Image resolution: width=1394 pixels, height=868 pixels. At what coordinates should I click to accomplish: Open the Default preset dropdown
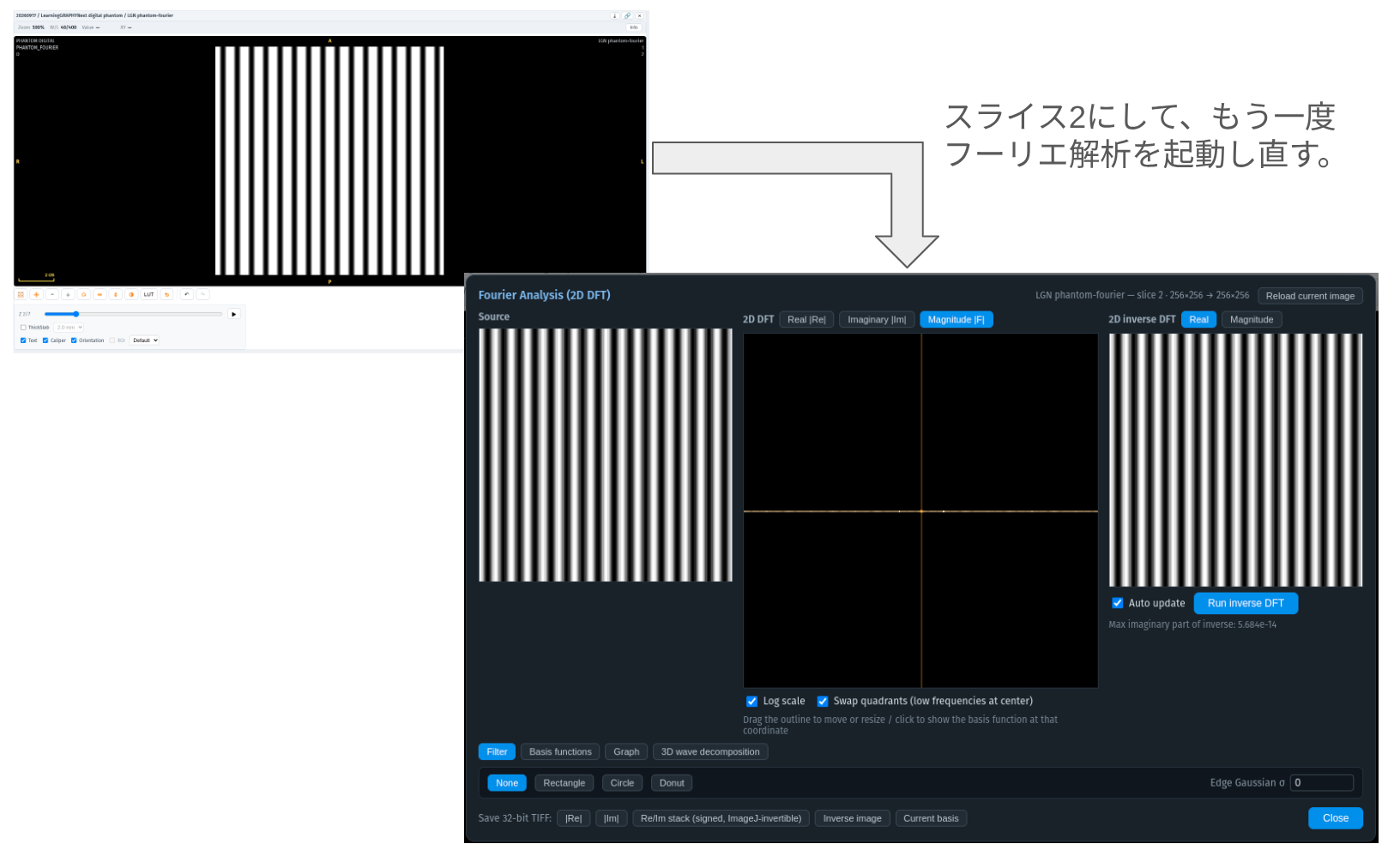point(144,341)
